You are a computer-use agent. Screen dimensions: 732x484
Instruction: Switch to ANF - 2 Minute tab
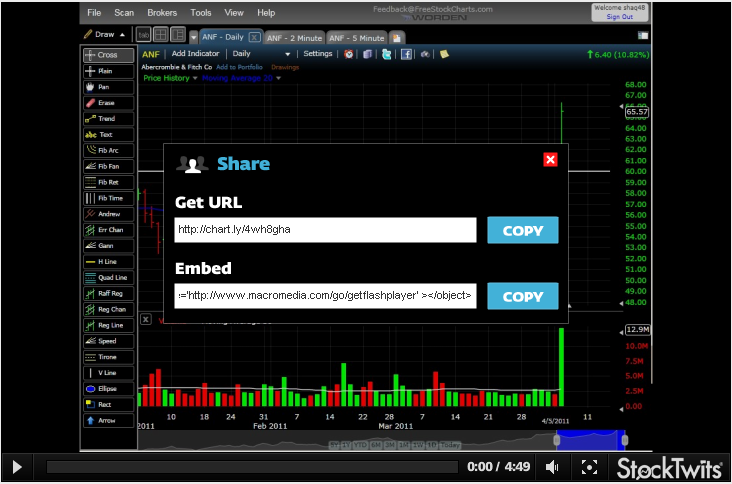pos(294,38)
